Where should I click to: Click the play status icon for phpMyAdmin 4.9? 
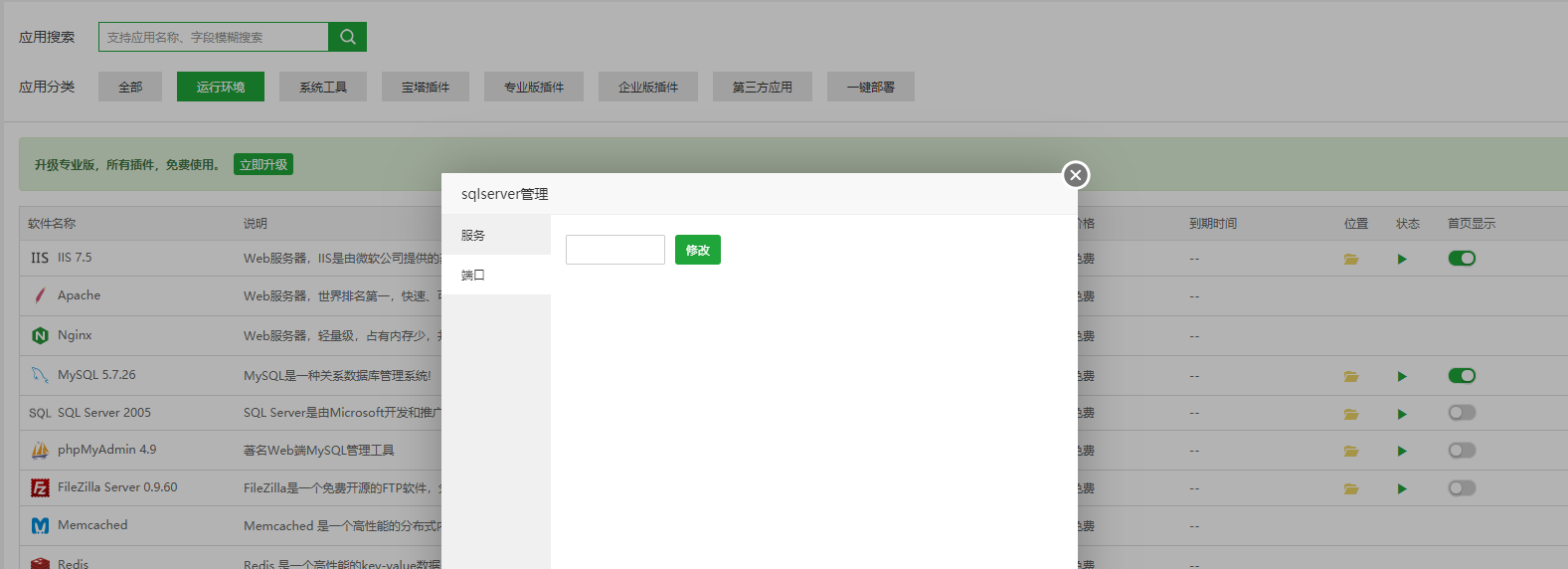pyautogui.click(x=1402, y=451)
